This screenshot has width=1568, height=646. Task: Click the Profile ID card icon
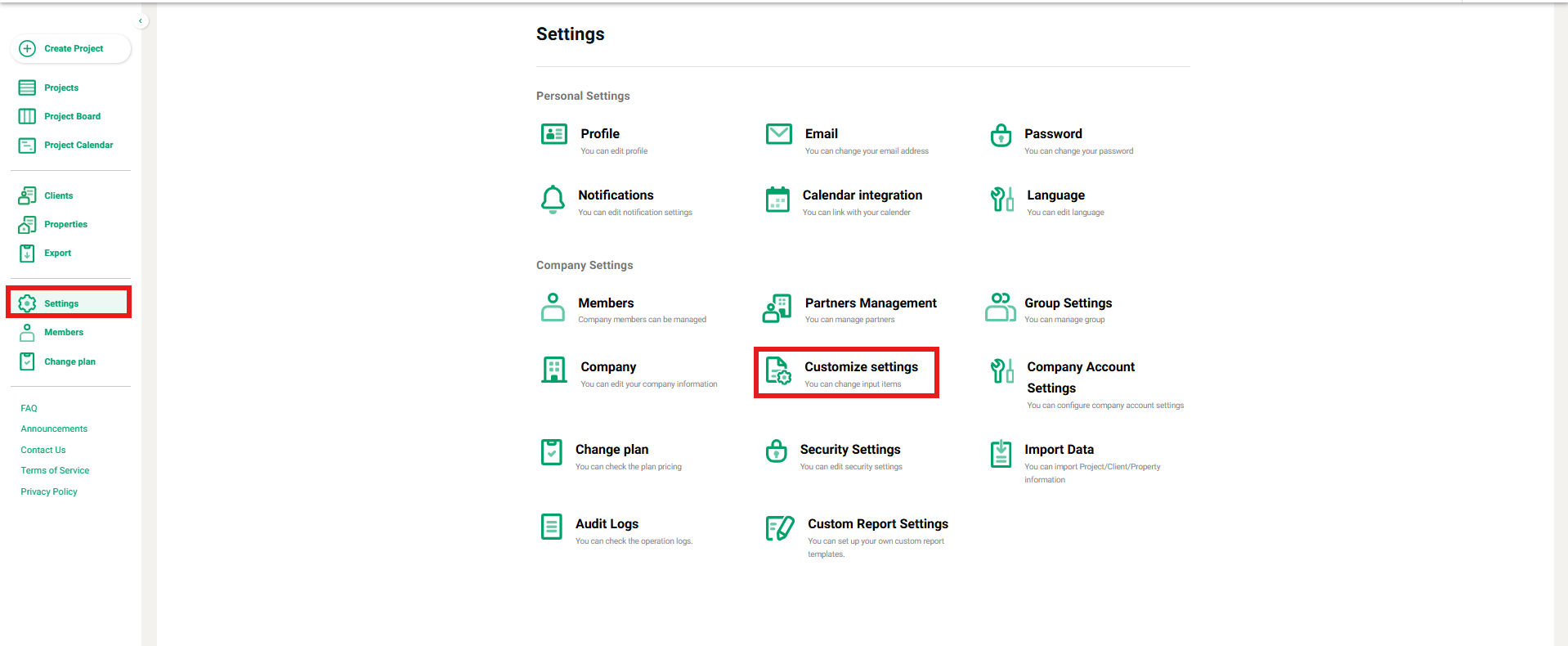[553, 134]
